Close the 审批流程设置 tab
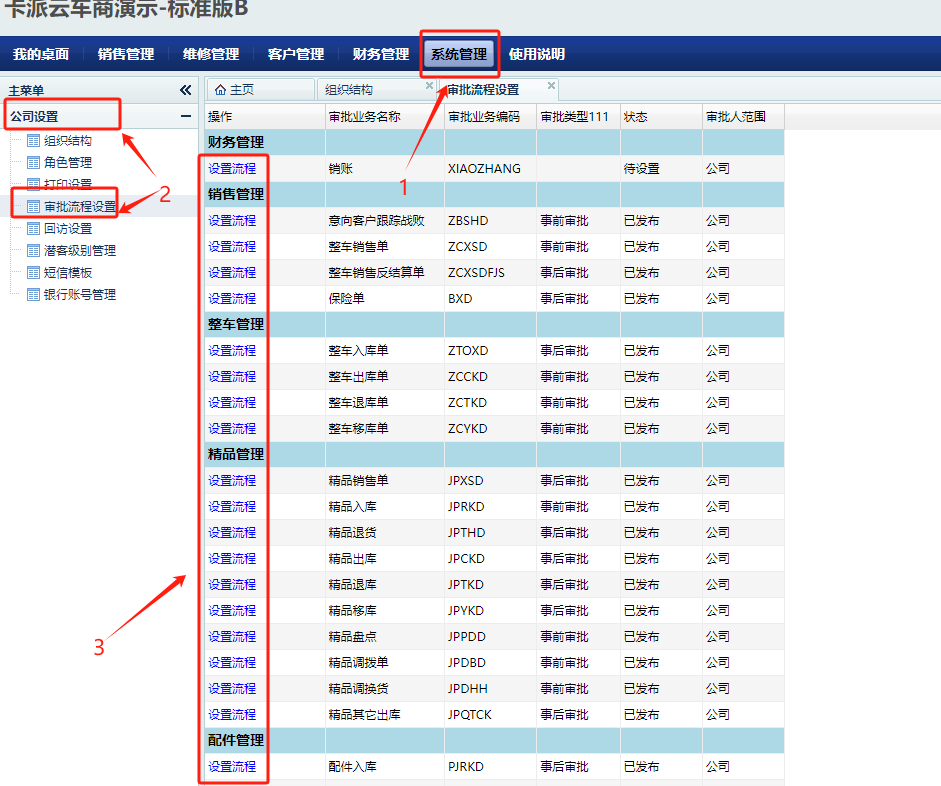This screenshot has width=941, height=786. point(551,86)
